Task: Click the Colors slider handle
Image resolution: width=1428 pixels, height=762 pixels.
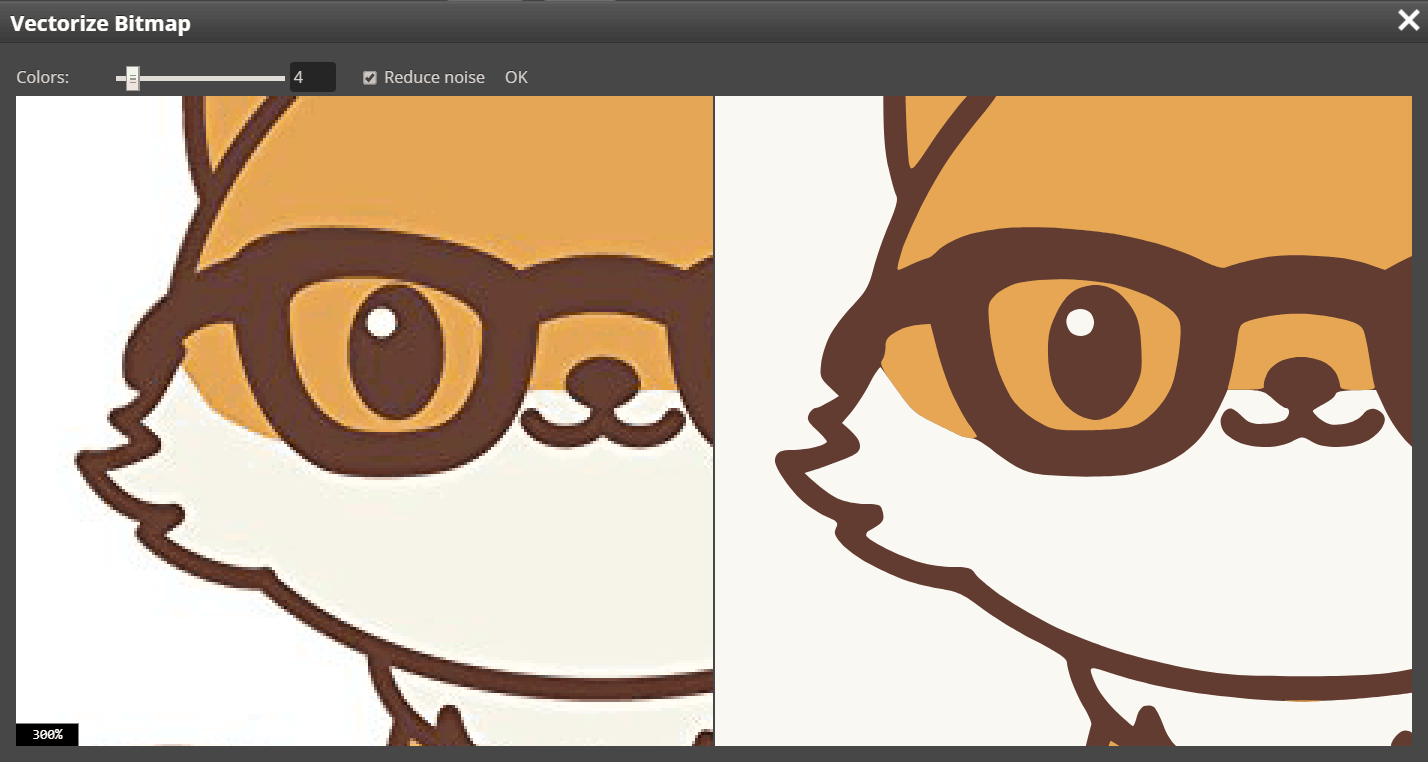Action: (x=131, y=77)
